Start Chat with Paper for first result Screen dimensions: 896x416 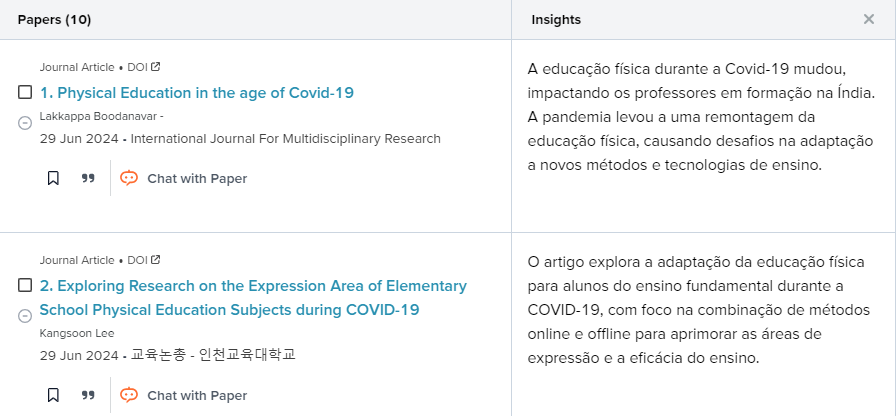183,178
